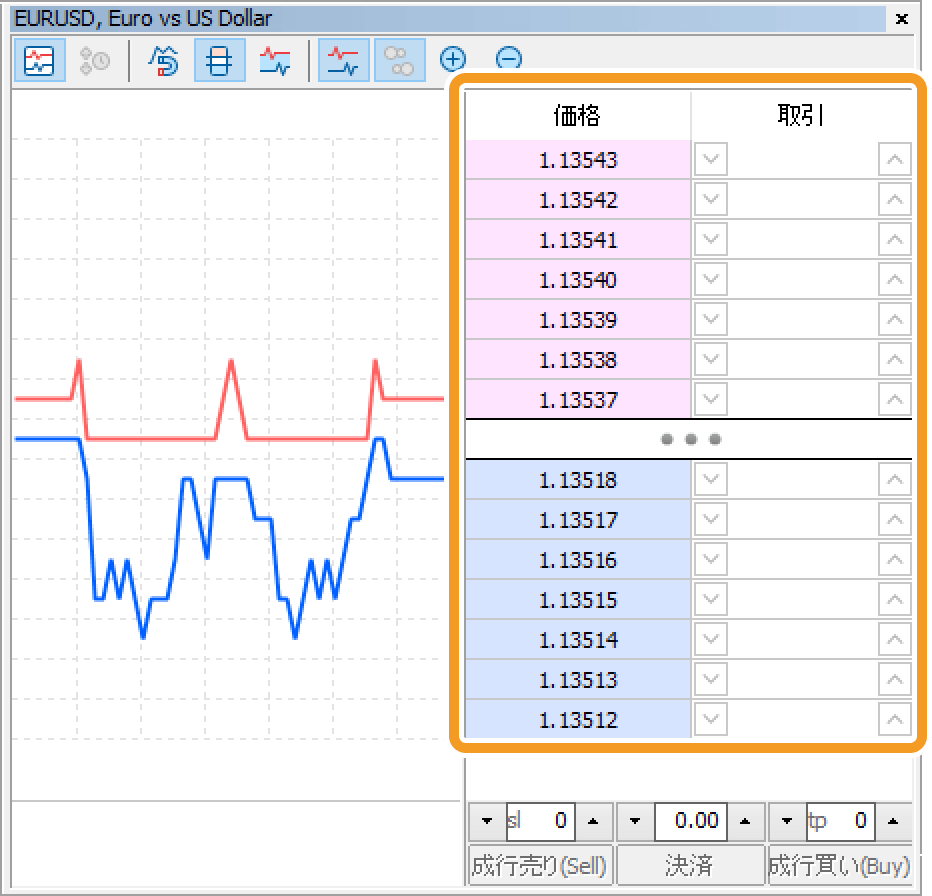Image resolution: width=932 pixels, height=896 pixels.
Task: Close the EURUSD depth of market window
Action: 902,19
